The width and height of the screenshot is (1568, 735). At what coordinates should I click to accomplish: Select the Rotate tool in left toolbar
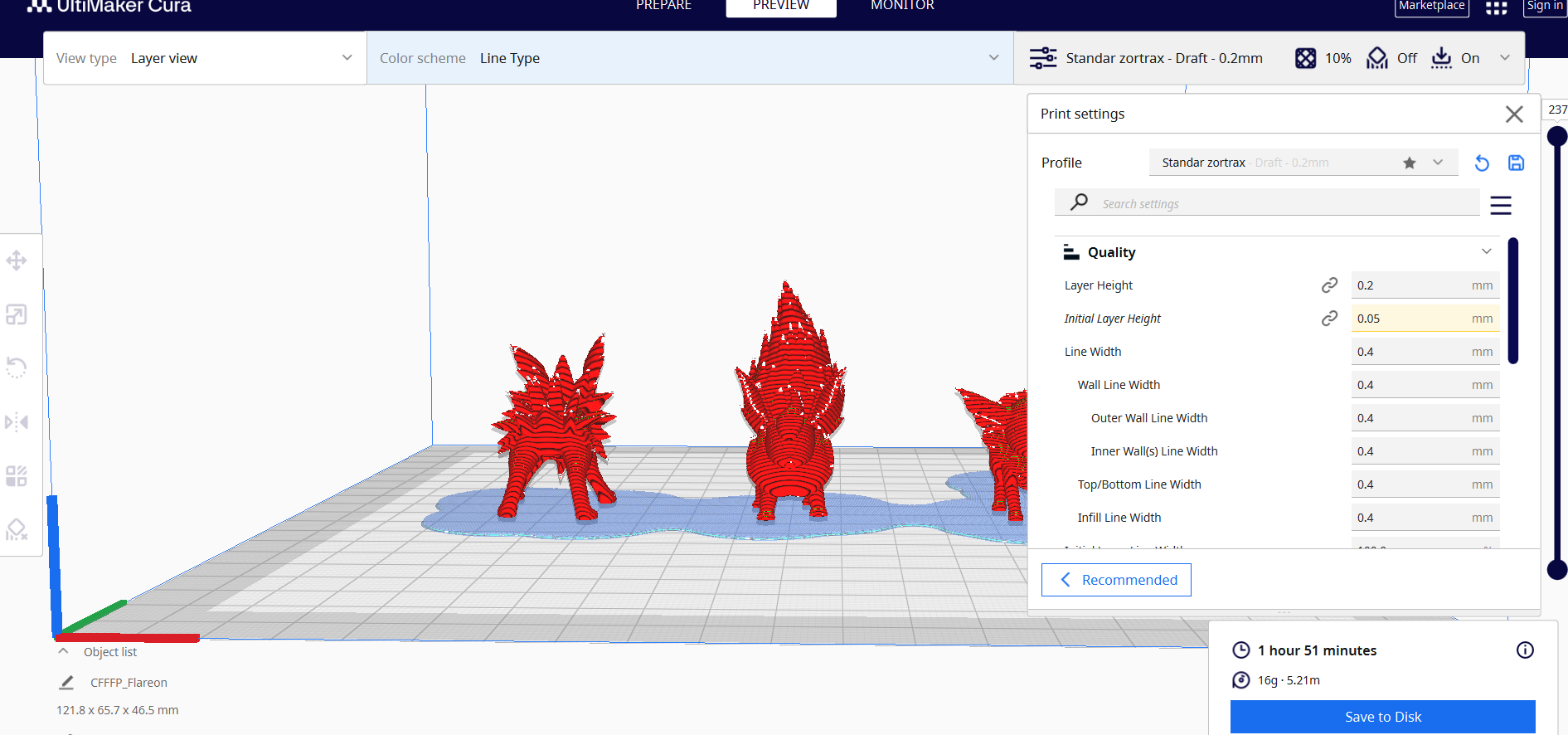[x=17, y=367]
